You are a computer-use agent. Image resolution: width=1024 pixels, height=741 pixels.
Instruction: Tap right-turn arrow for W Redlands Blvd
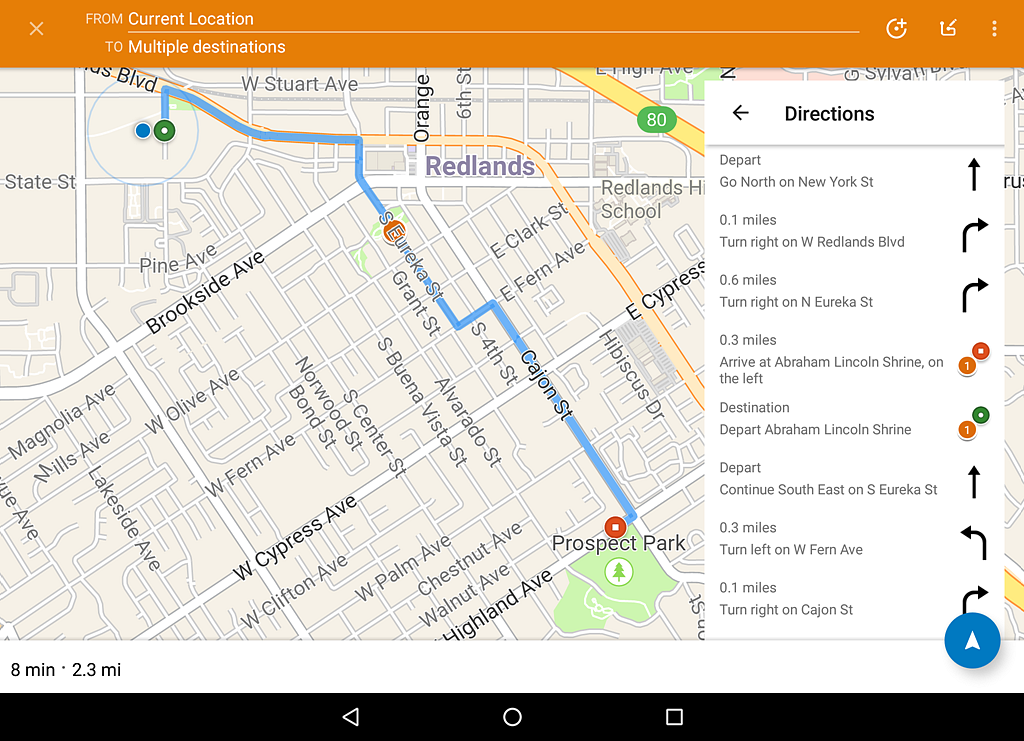975,235
